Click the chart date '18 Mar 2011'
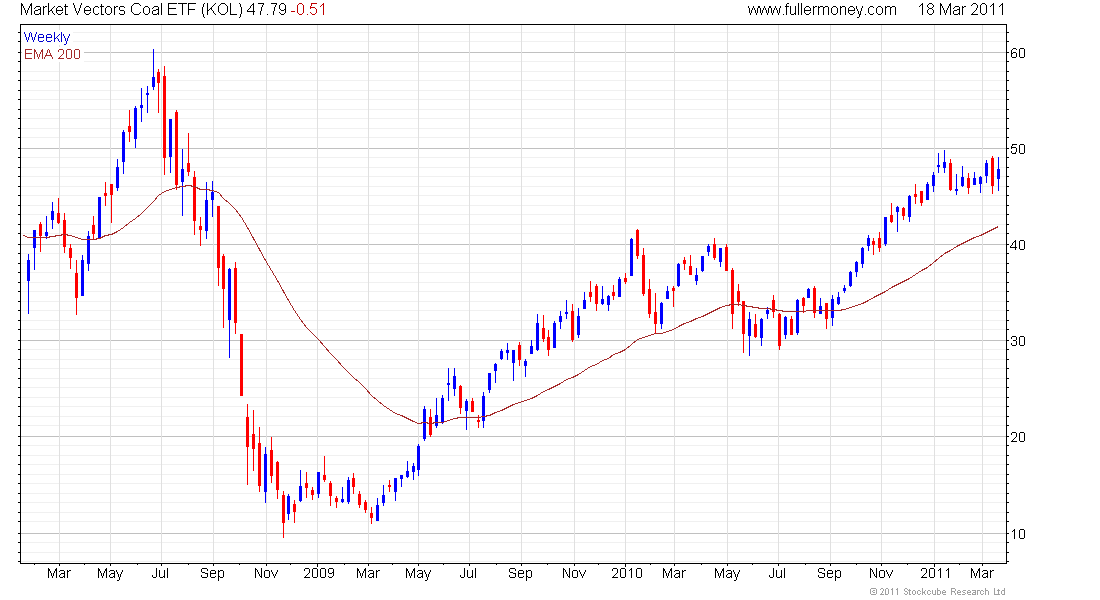The width and height of the screenshot is (1100, 600). point(961,10)
